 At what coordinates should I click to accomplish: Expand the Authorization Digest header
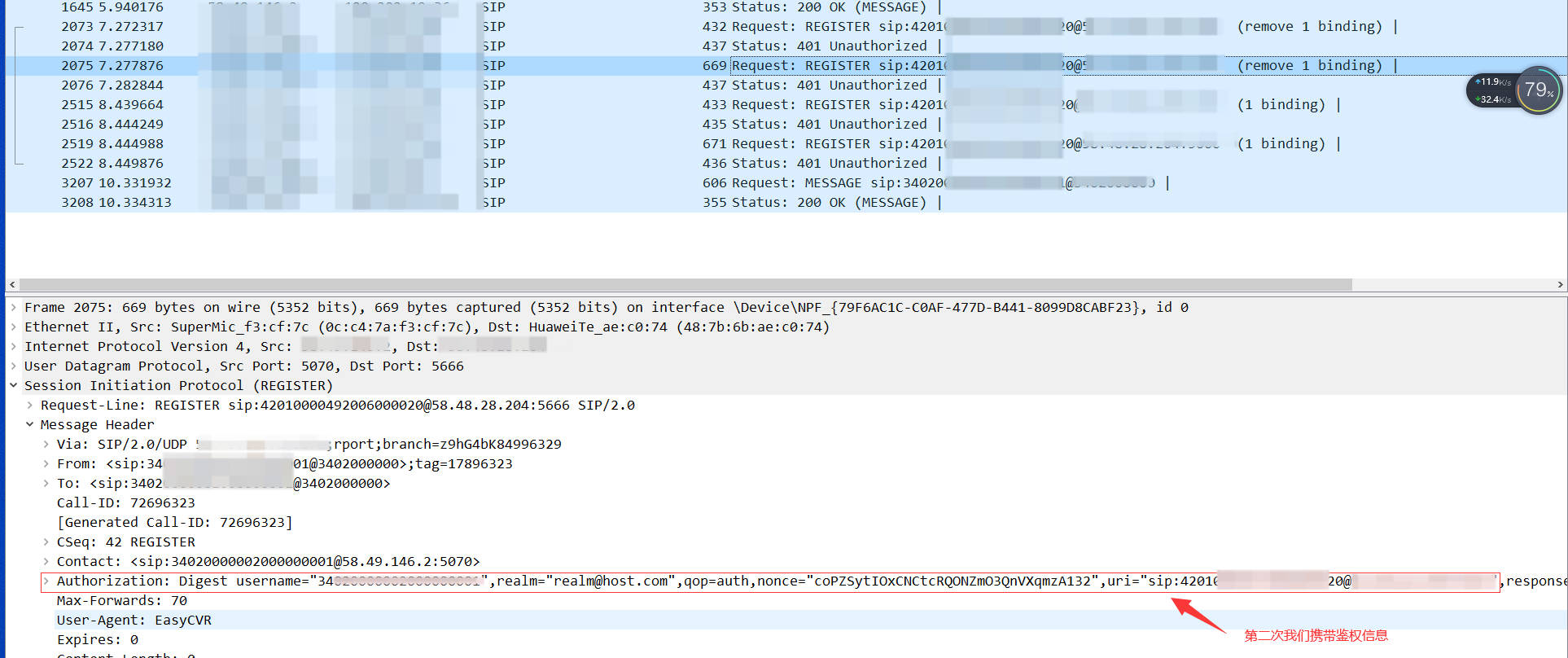point(46,581)
